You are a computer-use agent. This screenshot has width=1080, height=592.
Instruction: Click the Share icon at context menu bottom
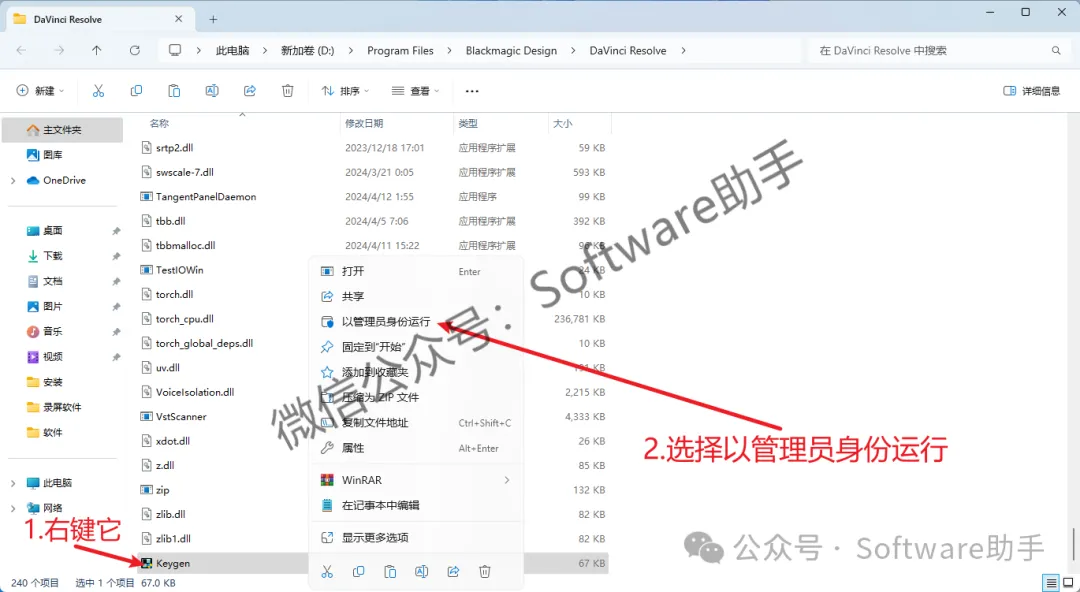pos(453,571)
